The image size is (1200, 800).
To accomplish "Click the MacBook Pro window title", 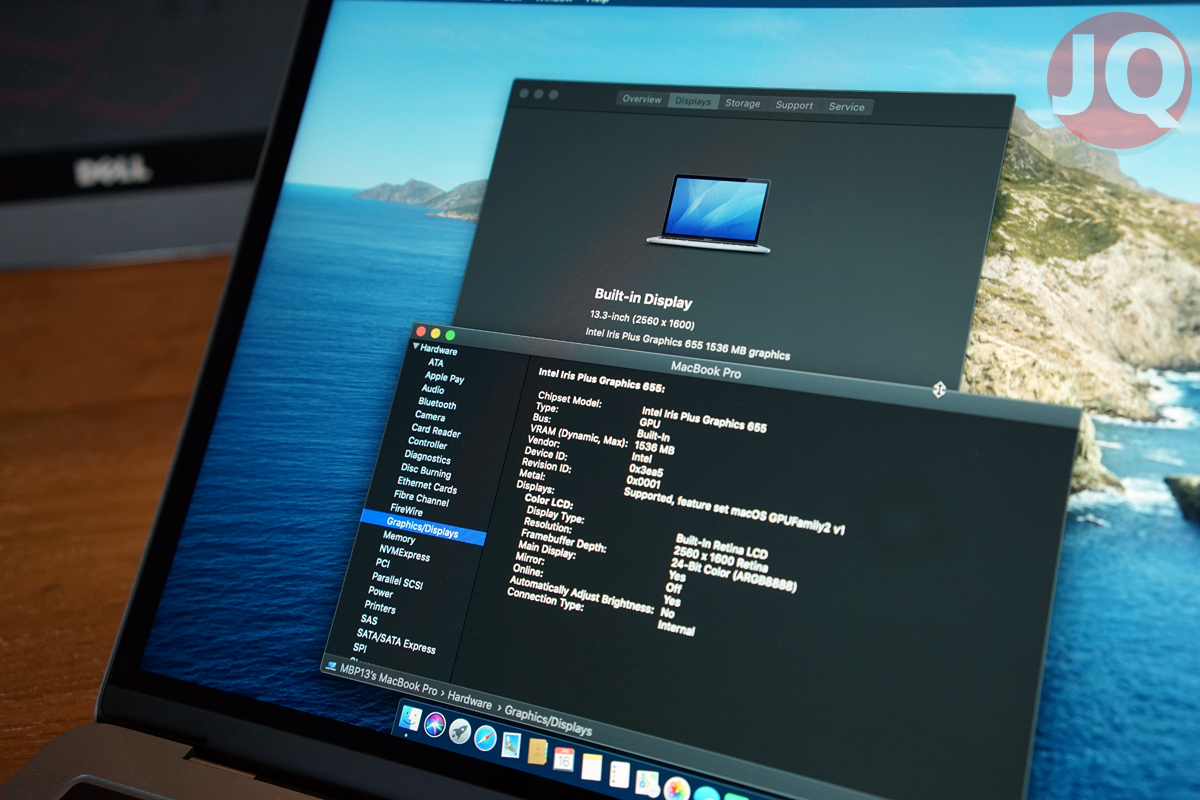I will 706,372.
